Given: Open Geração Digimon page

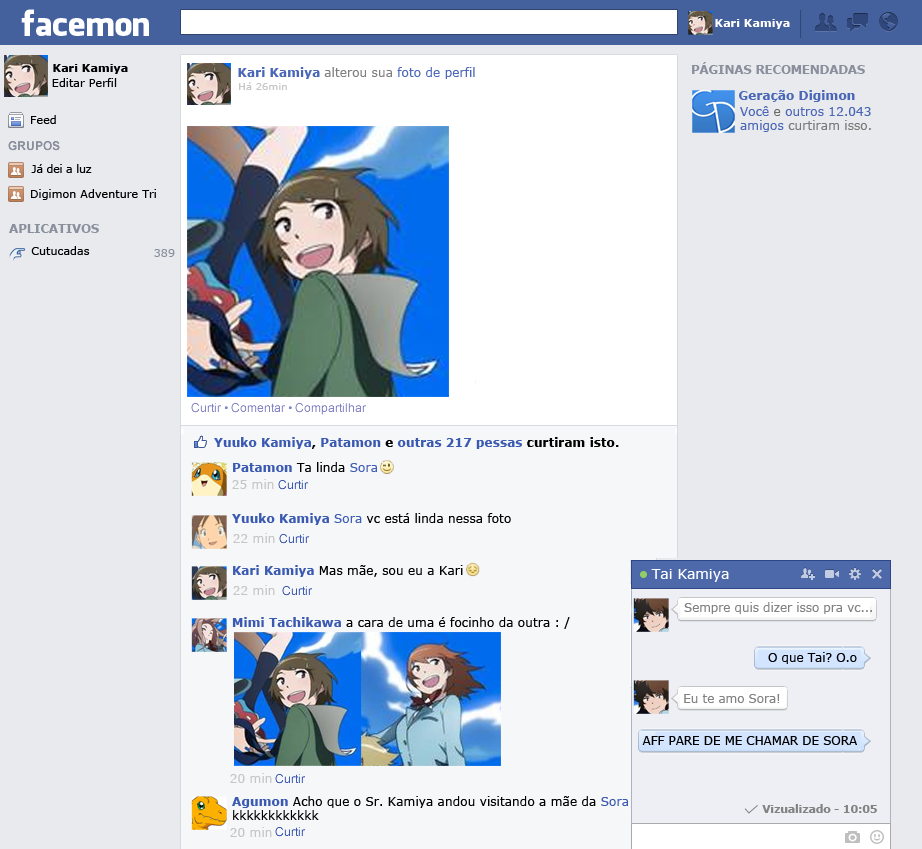Looking at the screenshot, I should point(796,95).
